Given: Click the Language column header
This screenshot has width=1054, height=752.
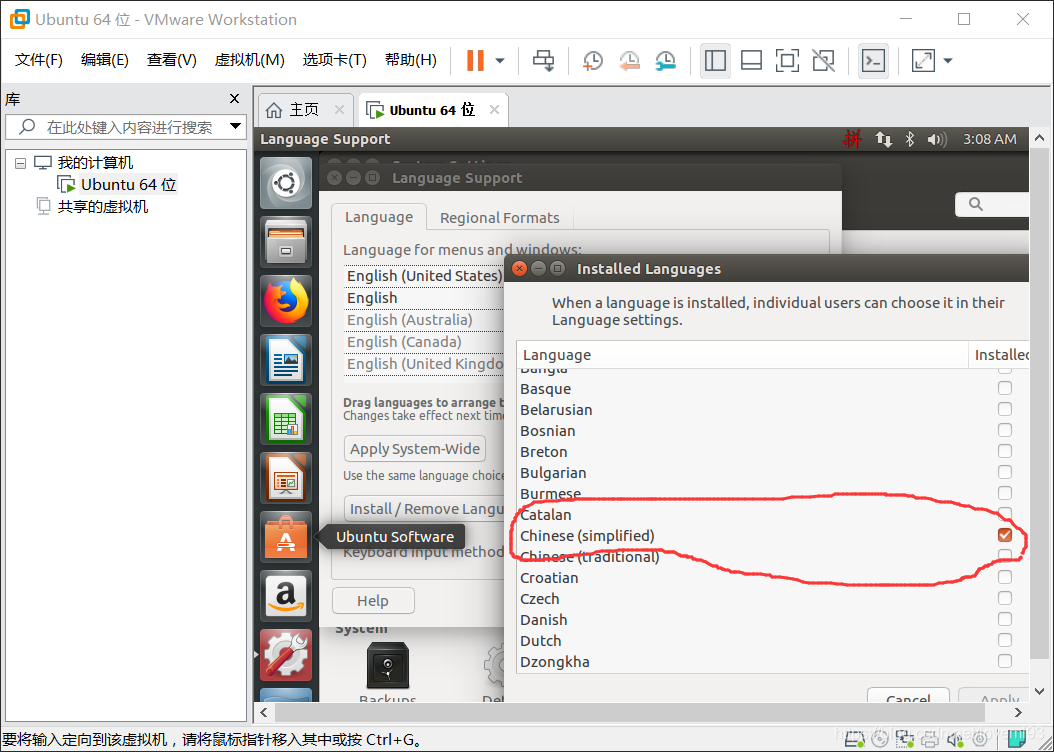Looking at the screenshot, I should [x=743, y=355].
